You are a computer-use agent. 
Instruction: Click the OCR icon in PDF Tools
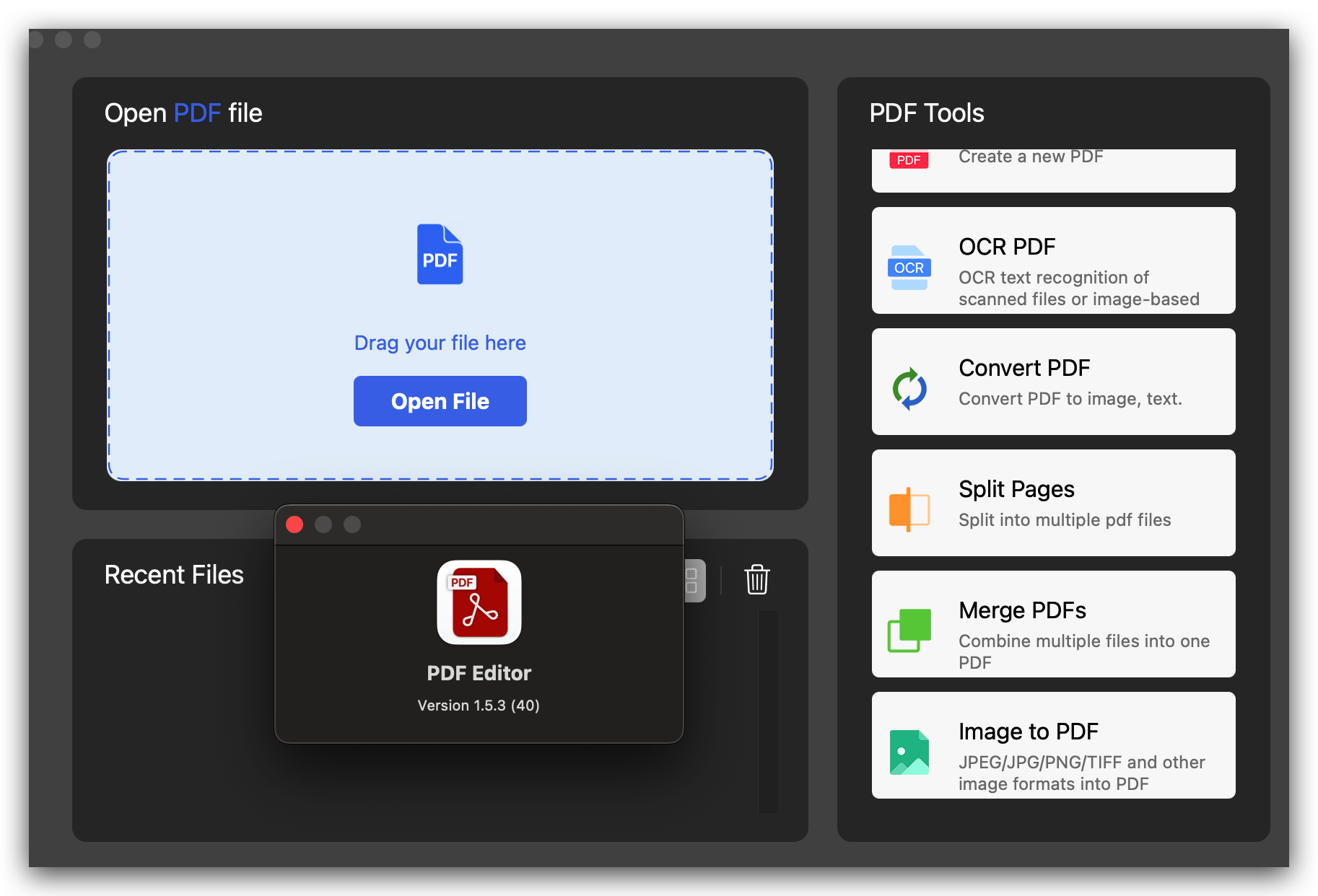click(909, 268)
